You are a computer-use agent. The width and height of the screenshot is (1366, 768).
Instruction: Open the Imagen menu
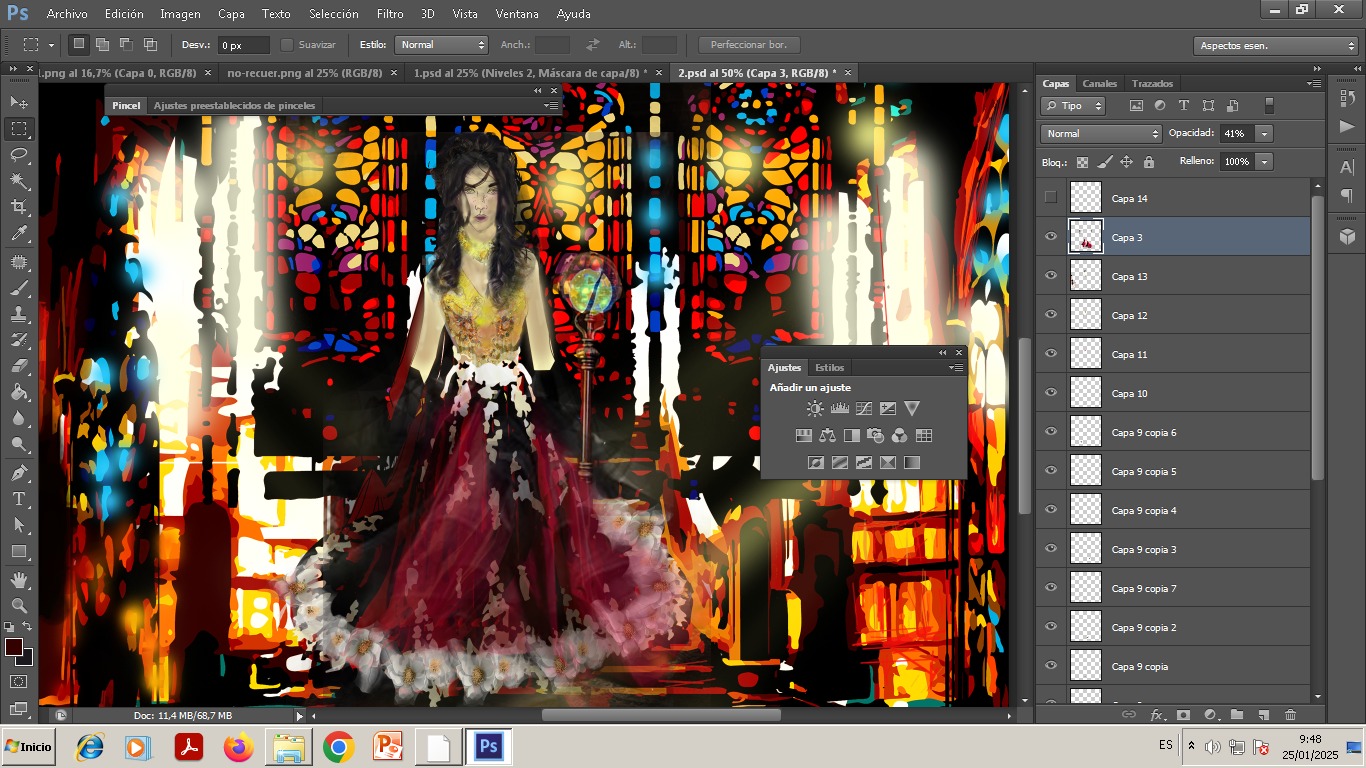click(x=180, y=14)
